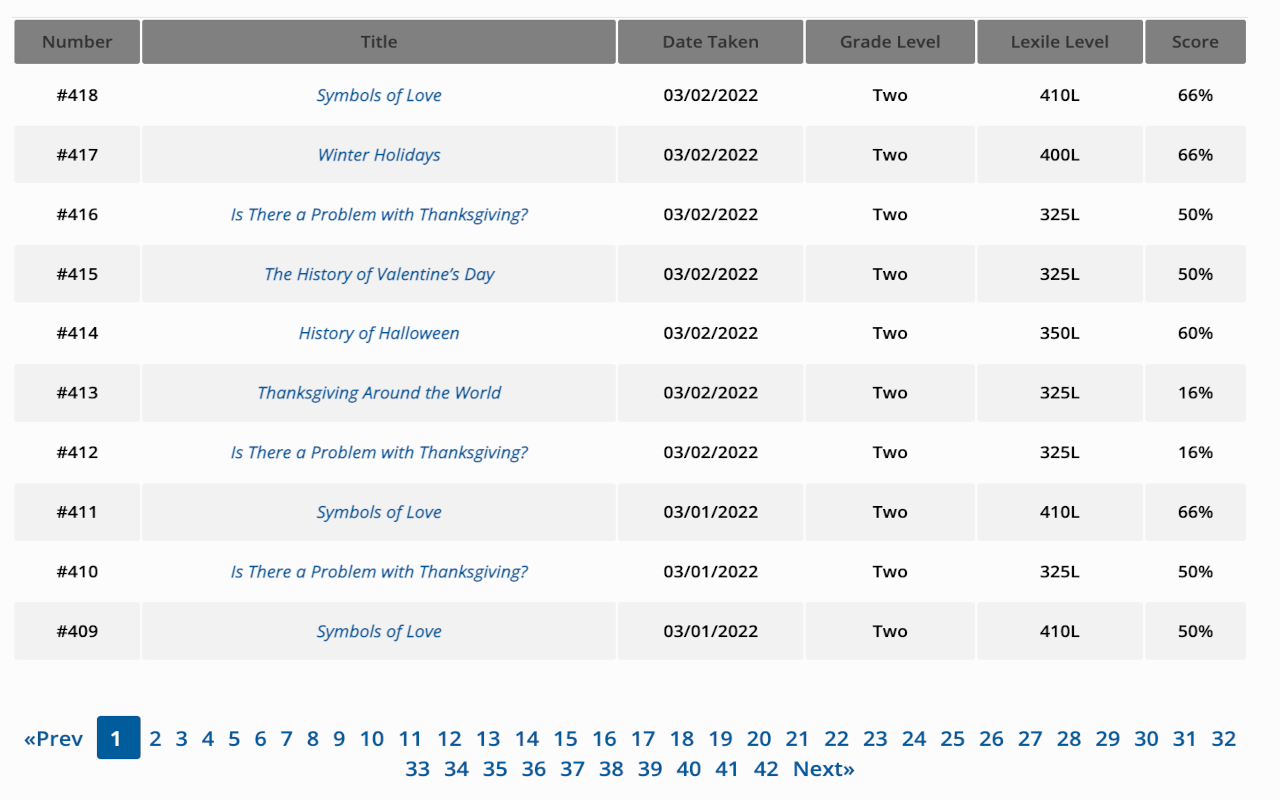Viewport: 1280px width, 800px height.
Task: Jump to page 10 of results
Action: pyautogui.click(x=372, y=738)
